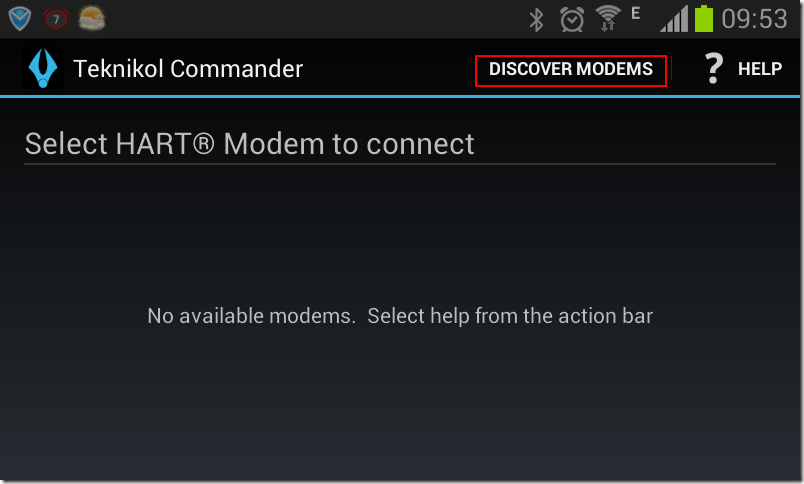Click the DISCOVER MODEMS button
The height and width of the screenshot is (484, 804).
click(x=571, y=69)
